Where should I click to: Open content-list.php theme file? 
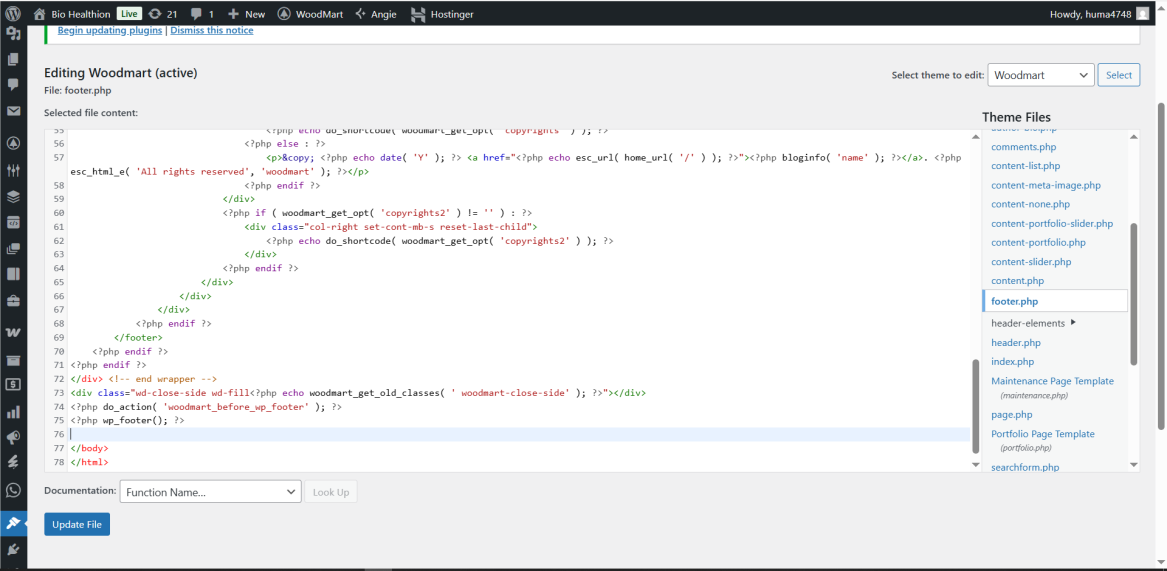[x=1026, y=166]
